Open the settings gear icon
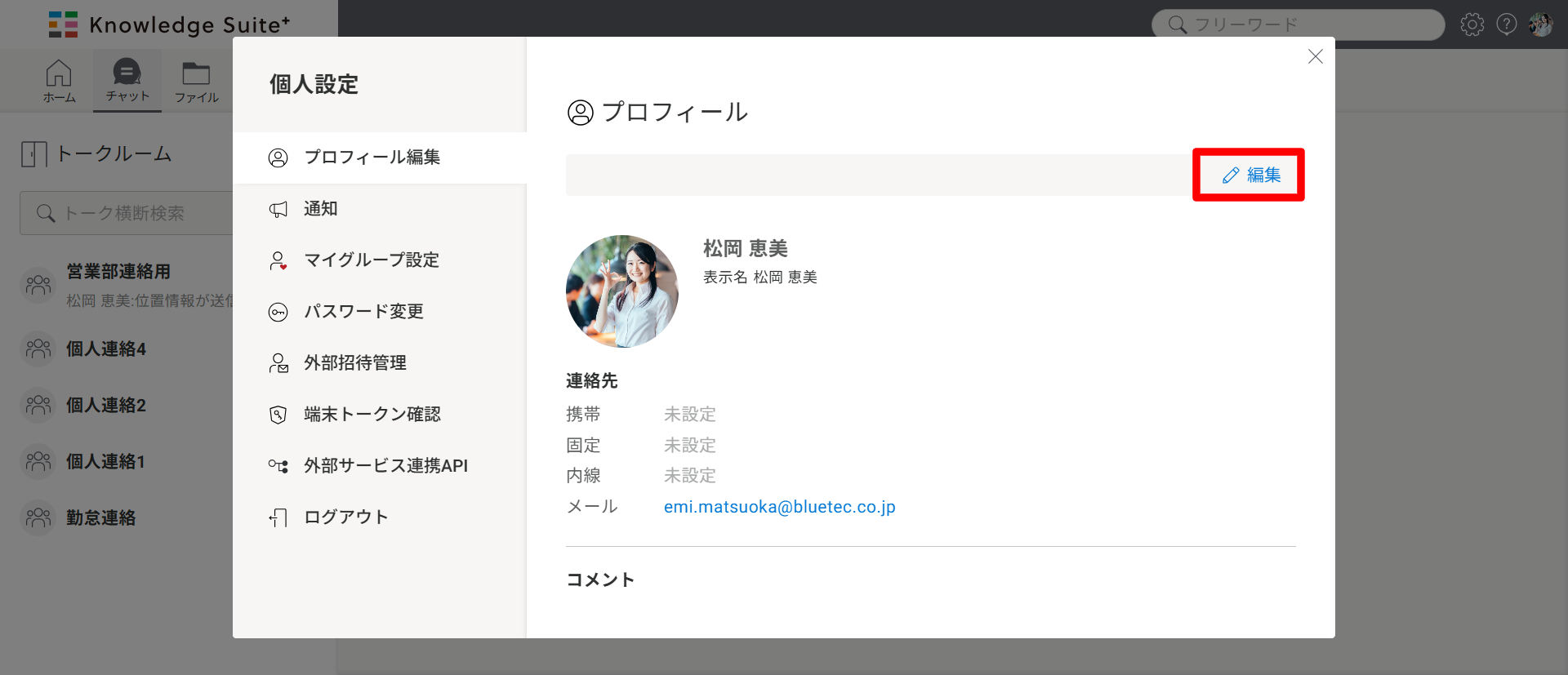This screenshot has height=675, width=1568. coord(1472,24)
